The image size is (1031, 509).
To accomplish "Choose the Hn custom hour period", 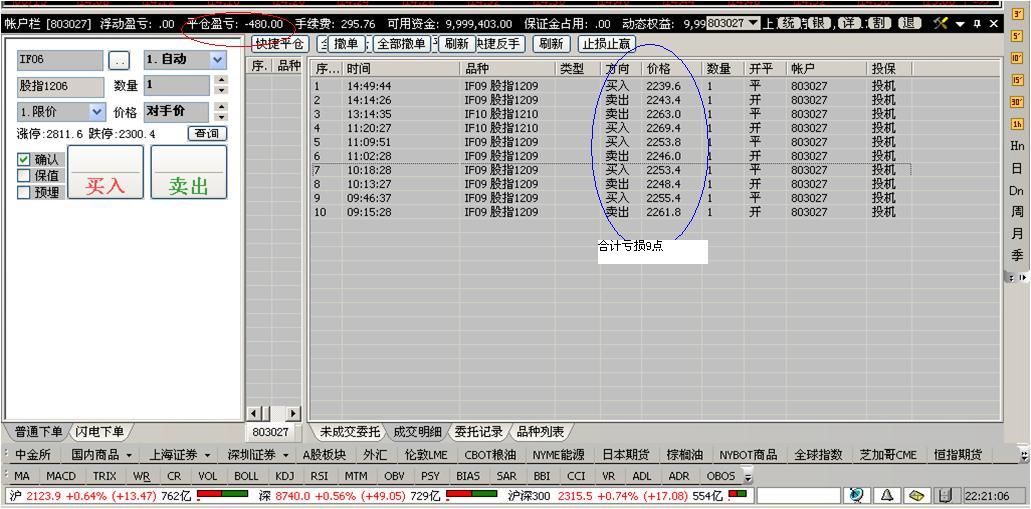I will [x=1017, y=146].
